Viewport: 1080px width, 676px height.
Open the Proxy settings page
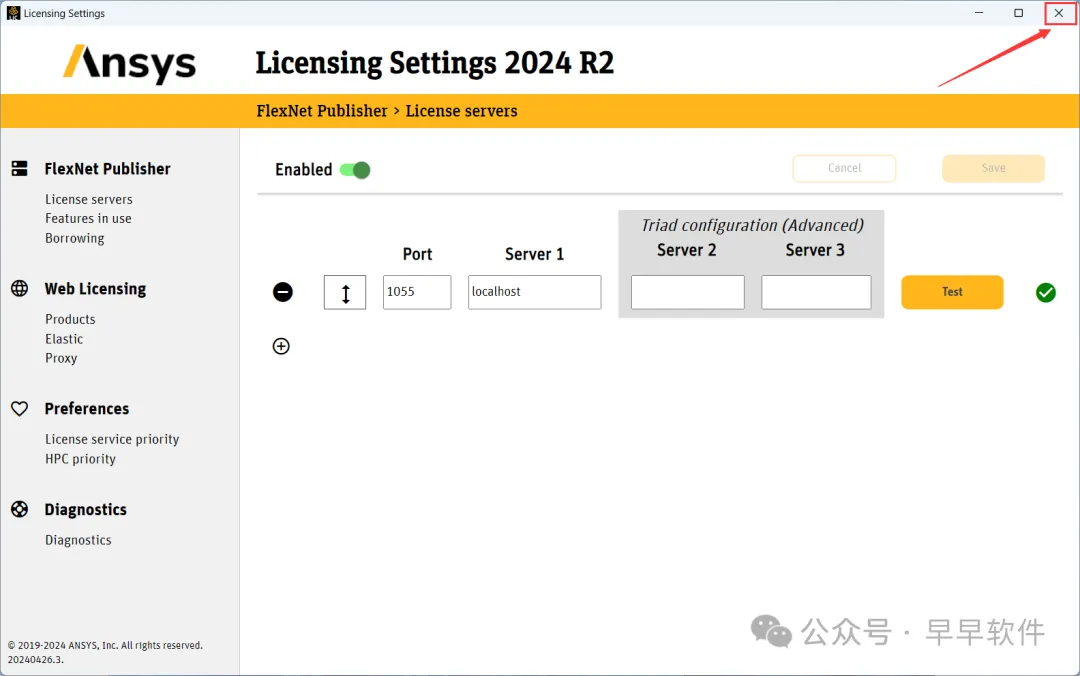coord(61,358)
